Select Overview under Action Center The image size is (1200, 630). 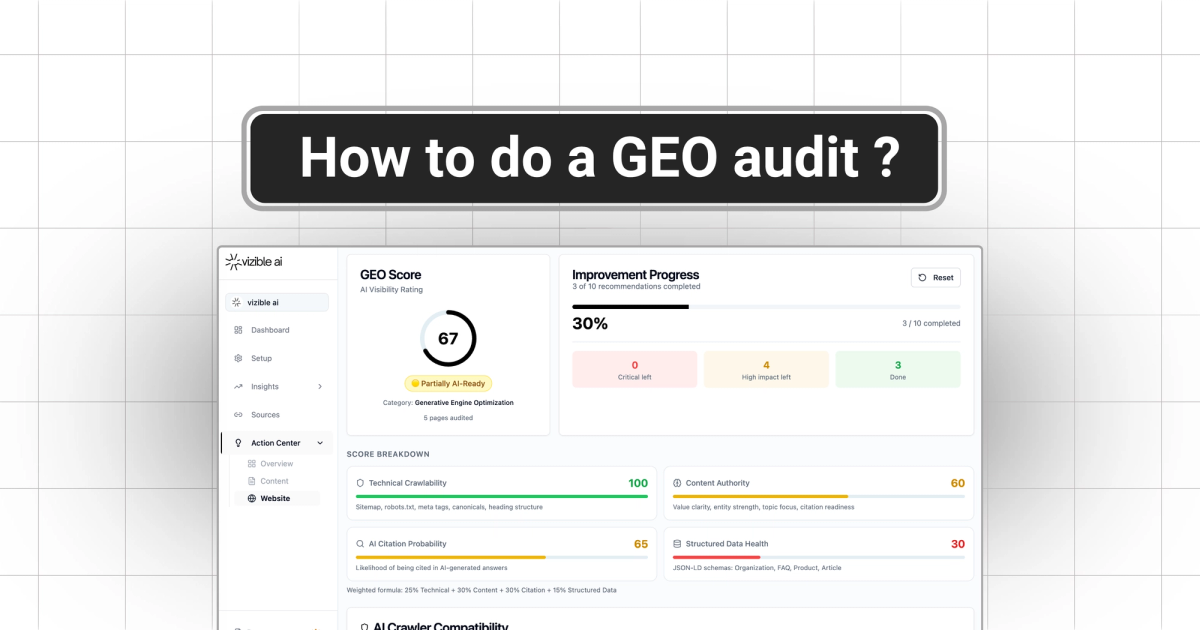(x=277, y=464)
